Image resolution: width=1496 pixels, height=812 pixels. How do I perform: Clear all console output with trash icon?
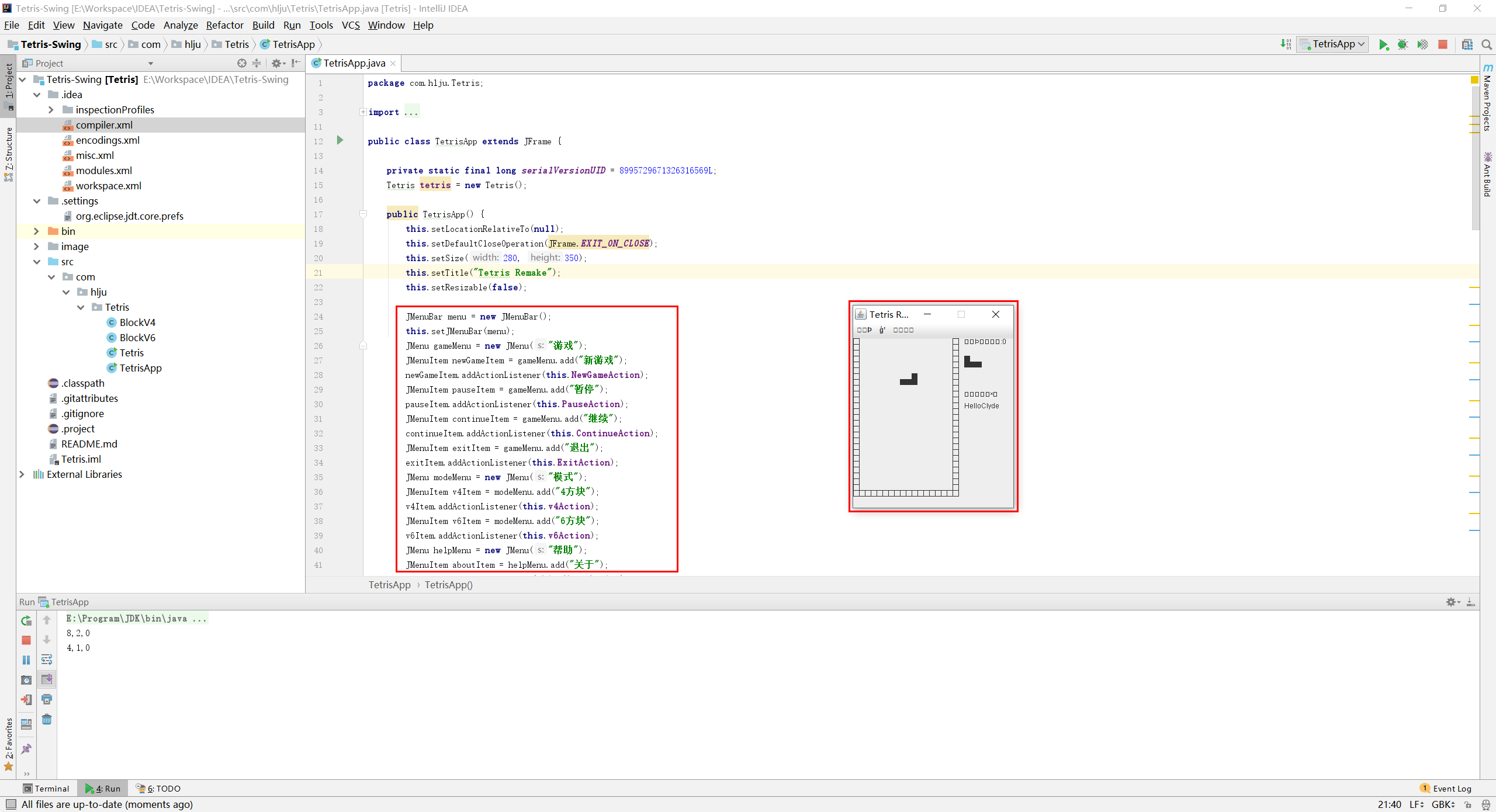pyautogui.click(x=47, y=719)
